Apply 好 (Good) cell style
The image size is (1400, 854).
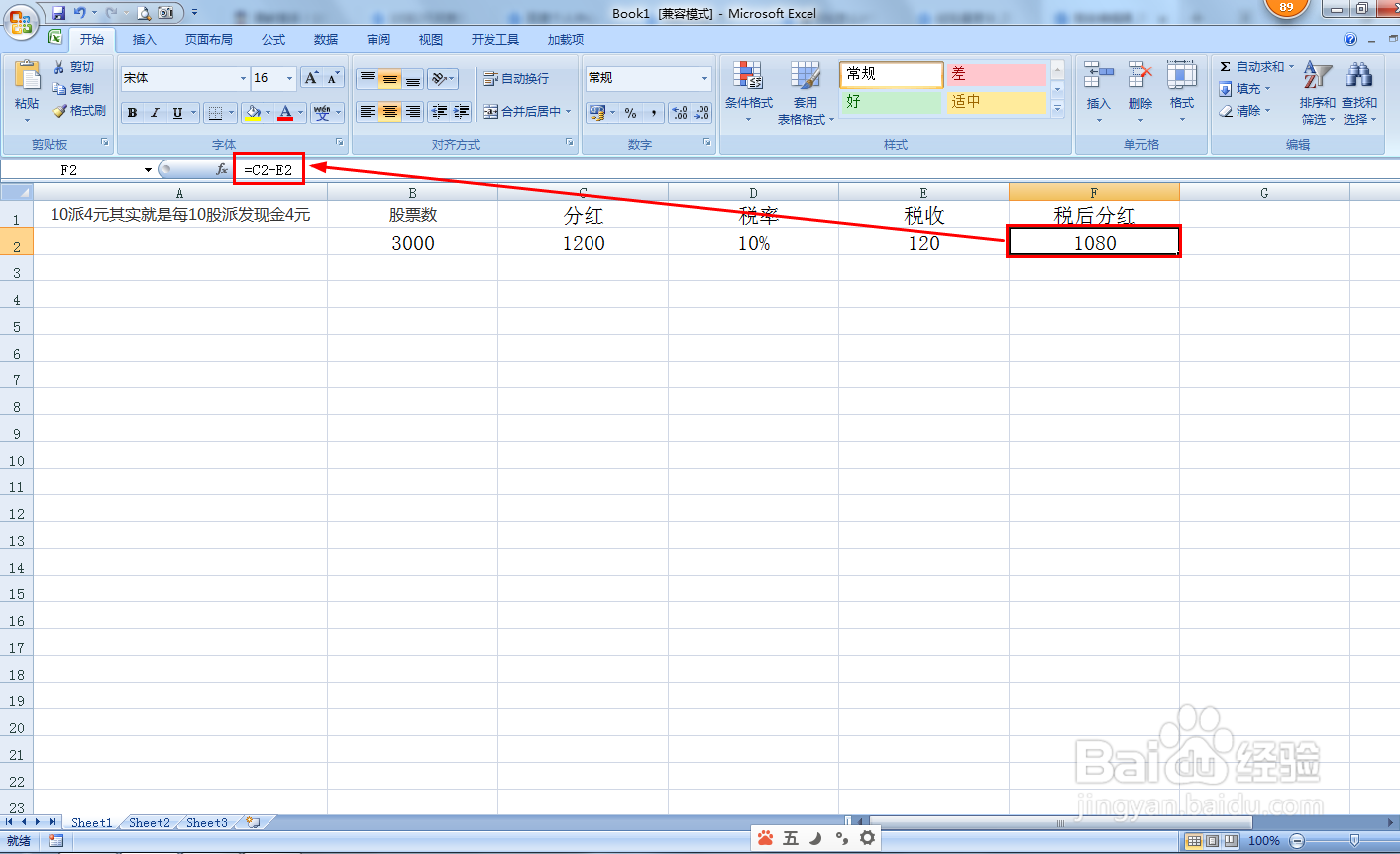[892, 102]
